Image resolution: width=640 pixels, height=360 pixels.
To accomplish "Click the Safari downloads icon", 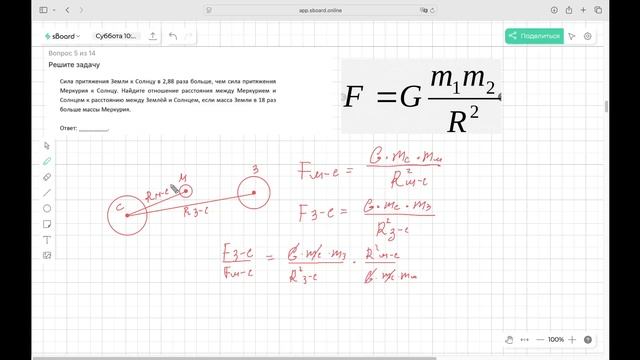I will tap(554, 10).
